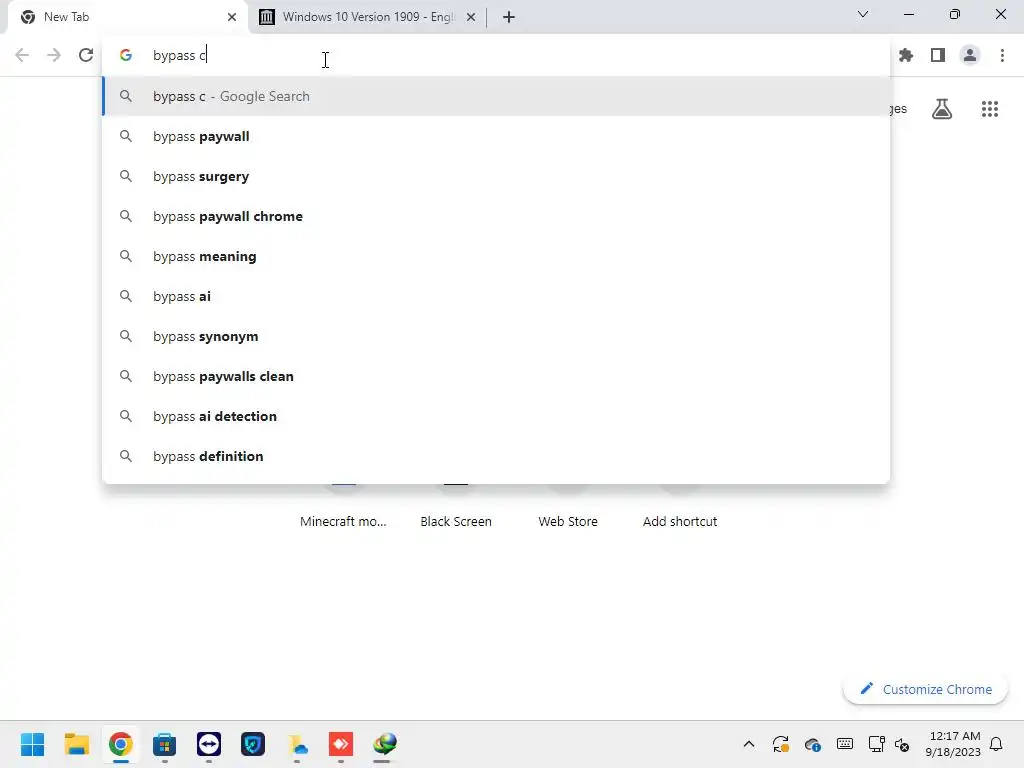Click the Google G icon in address bar
The height and width of the screenshot is (768, 1024).
click(x=126, y=55)
